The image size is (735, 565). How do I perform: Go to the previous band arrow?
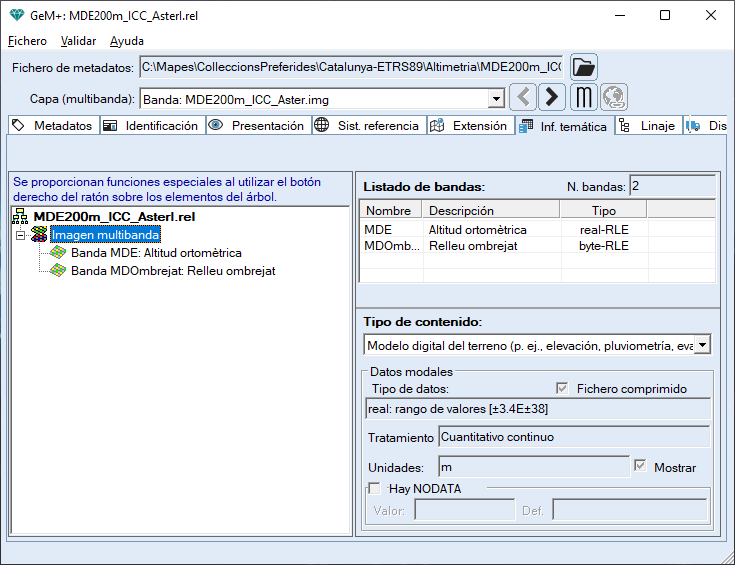point(523,98)
